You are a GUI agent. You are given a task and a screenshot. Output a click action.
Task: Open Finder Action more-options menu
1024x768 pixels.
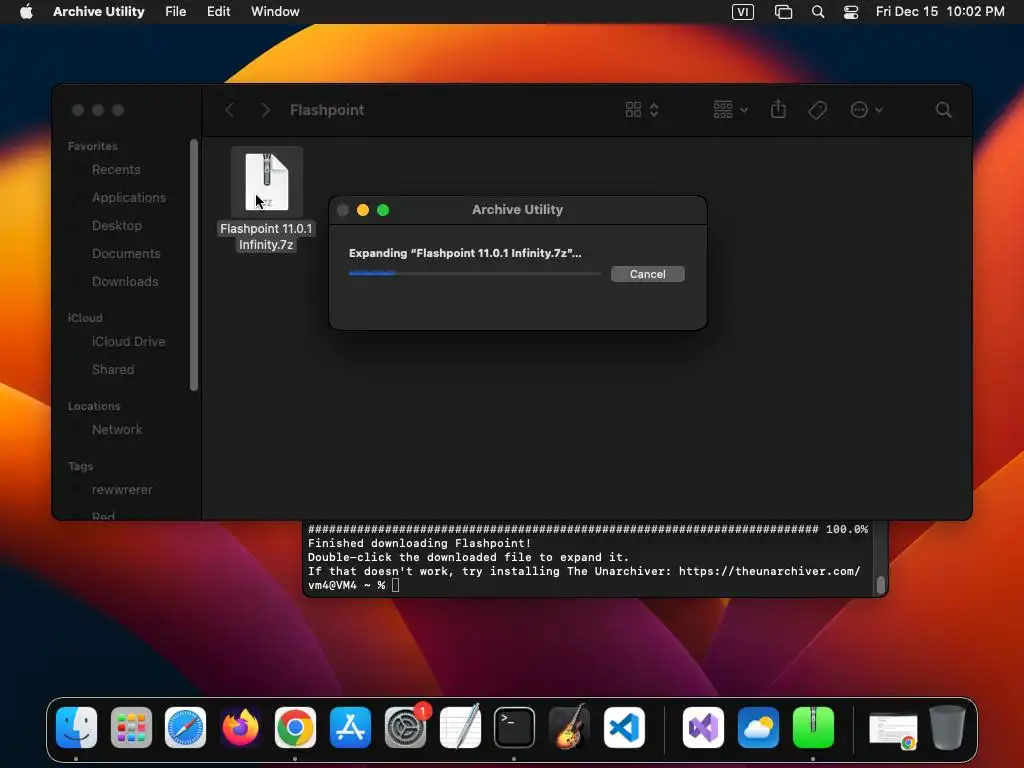(x=867, y=110)
